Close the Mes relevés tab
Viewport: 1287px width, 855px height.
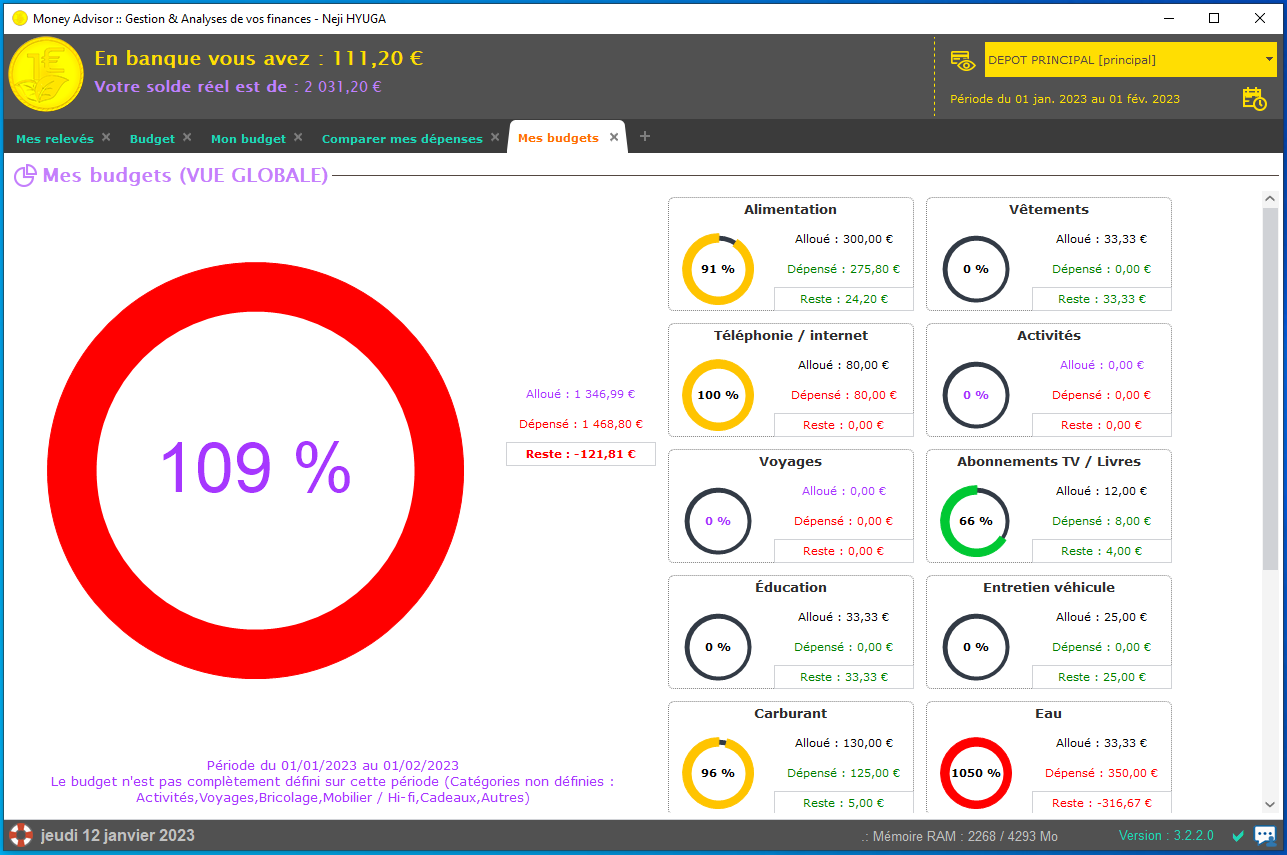pos(106,137)
